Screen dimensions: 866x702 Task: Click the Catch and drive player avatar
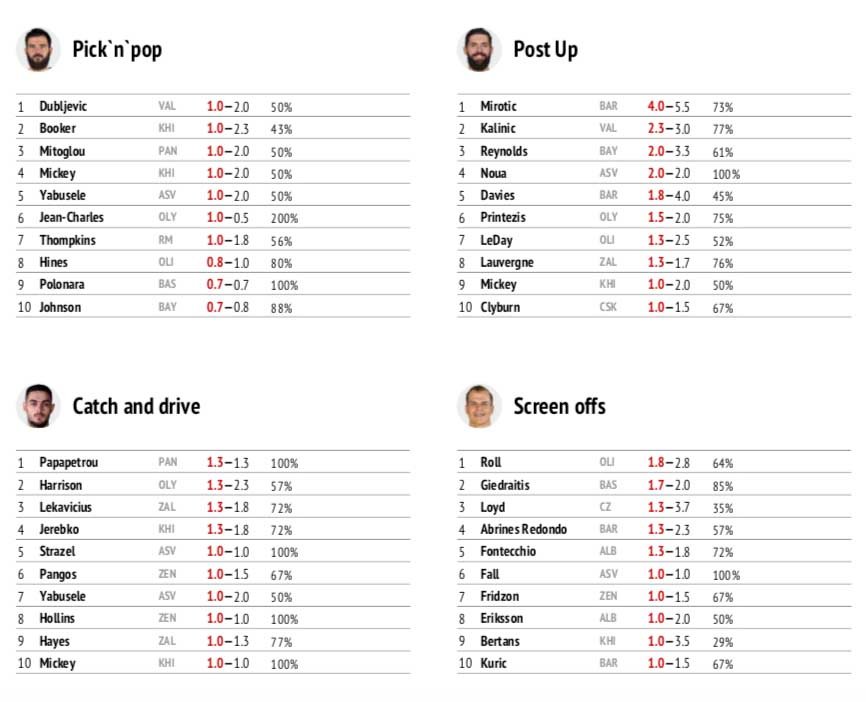38,406
